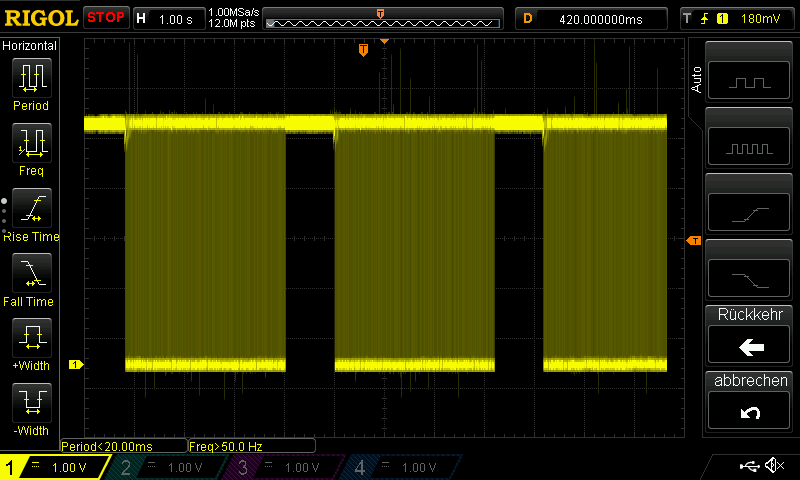Click the USB connection status icon
The height and width of the screenshot is (480, 800).
pos(749,465)
